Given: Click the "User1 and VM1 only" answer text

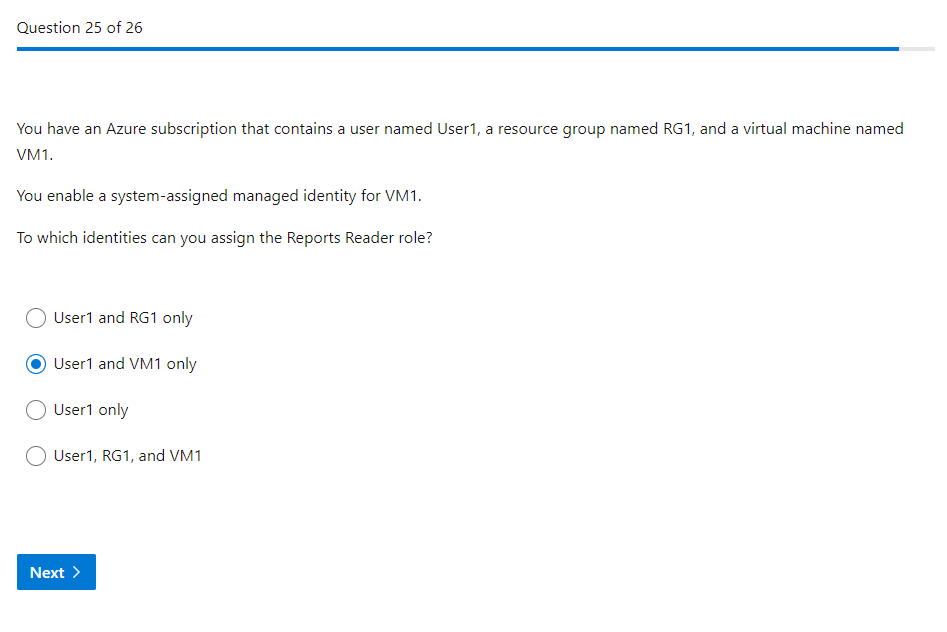Looking at the screenshot, I should pos(125,364).
